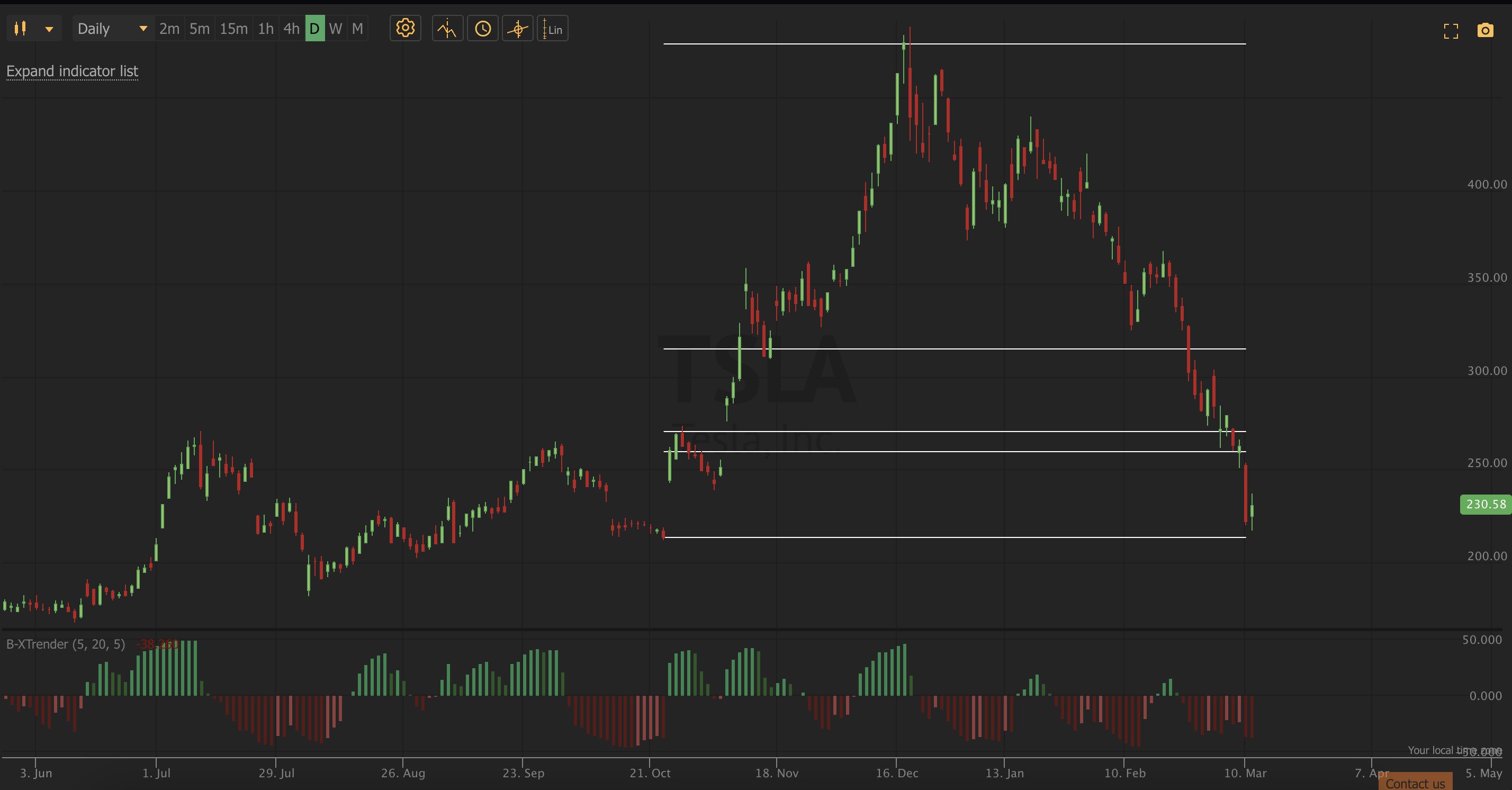Click the 3. Jun date label
The image size is (1512, 790).
[36, 773]
